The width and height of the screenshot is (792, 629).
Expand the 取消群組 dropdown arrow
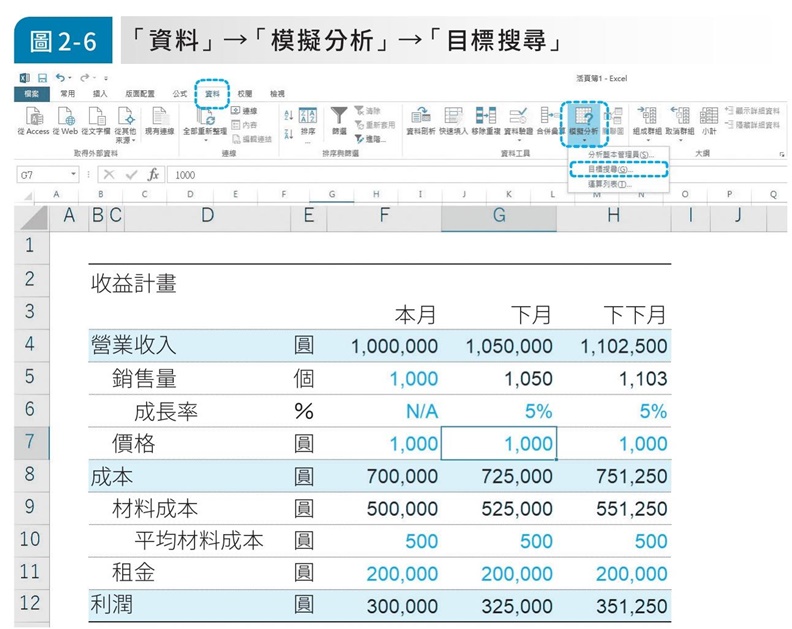pyautogui.click(x=680, y=139)
